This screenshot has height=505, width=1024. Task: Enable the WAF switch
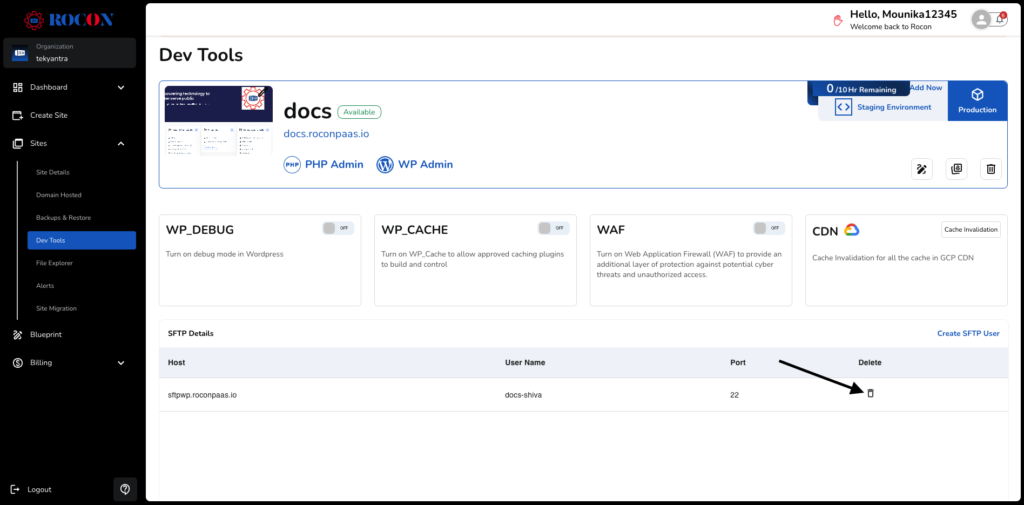[769, 228]
